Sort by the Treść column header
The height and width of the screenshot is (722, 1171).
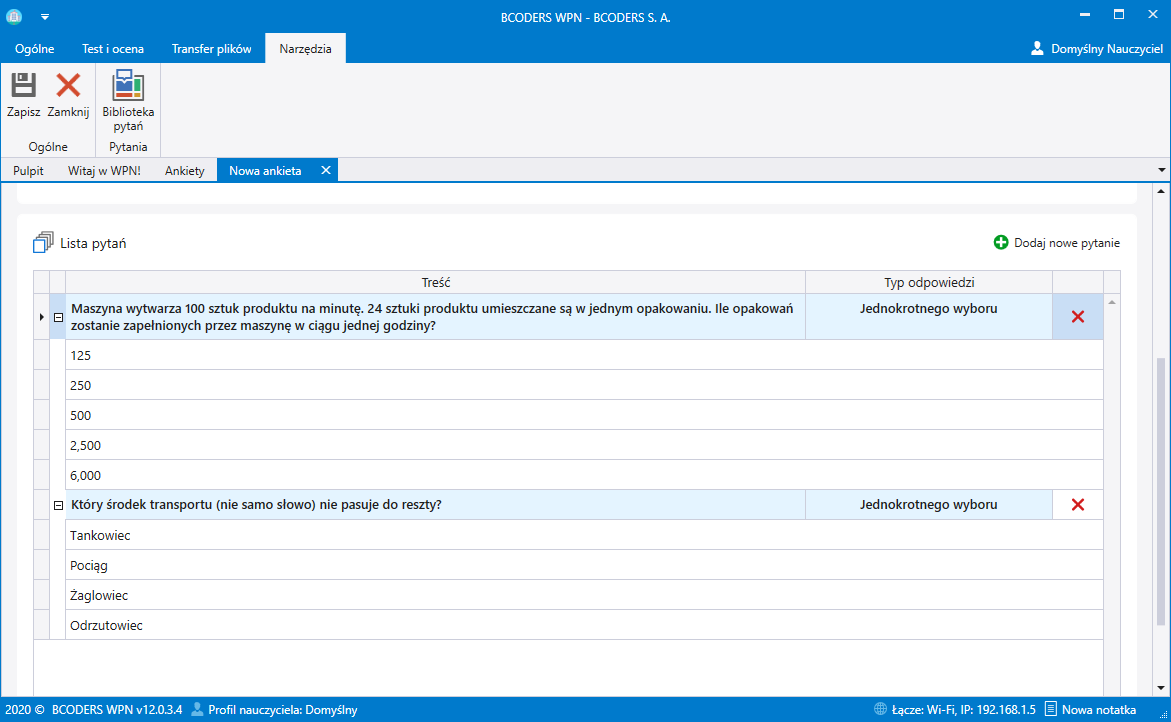(x=435, y=282)
